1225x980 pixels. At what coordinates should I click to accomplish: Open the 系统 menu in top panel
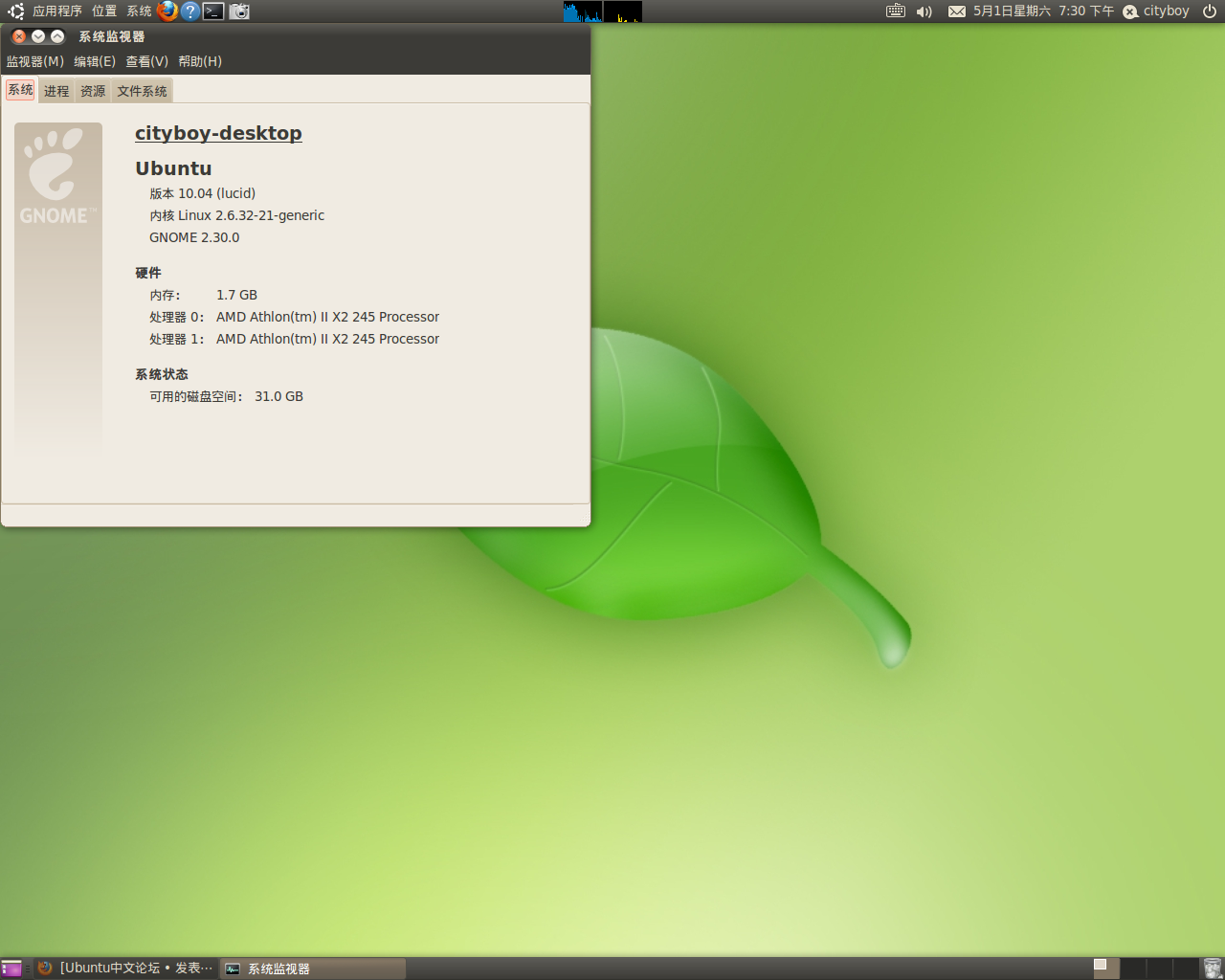click(x=139, y=11)
